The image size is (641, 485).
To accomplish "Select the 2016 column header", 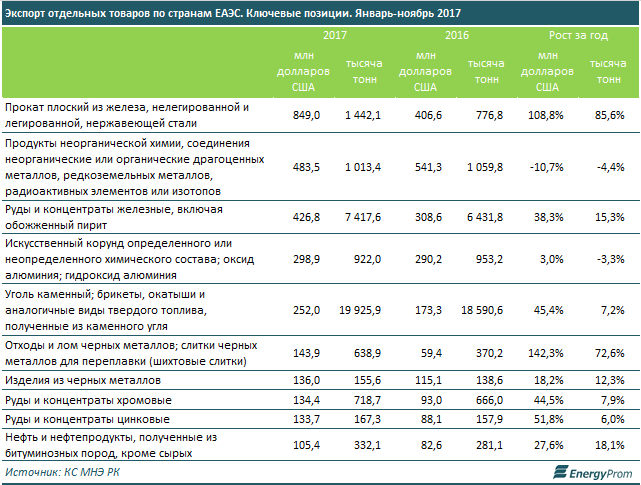I will 456,35.
